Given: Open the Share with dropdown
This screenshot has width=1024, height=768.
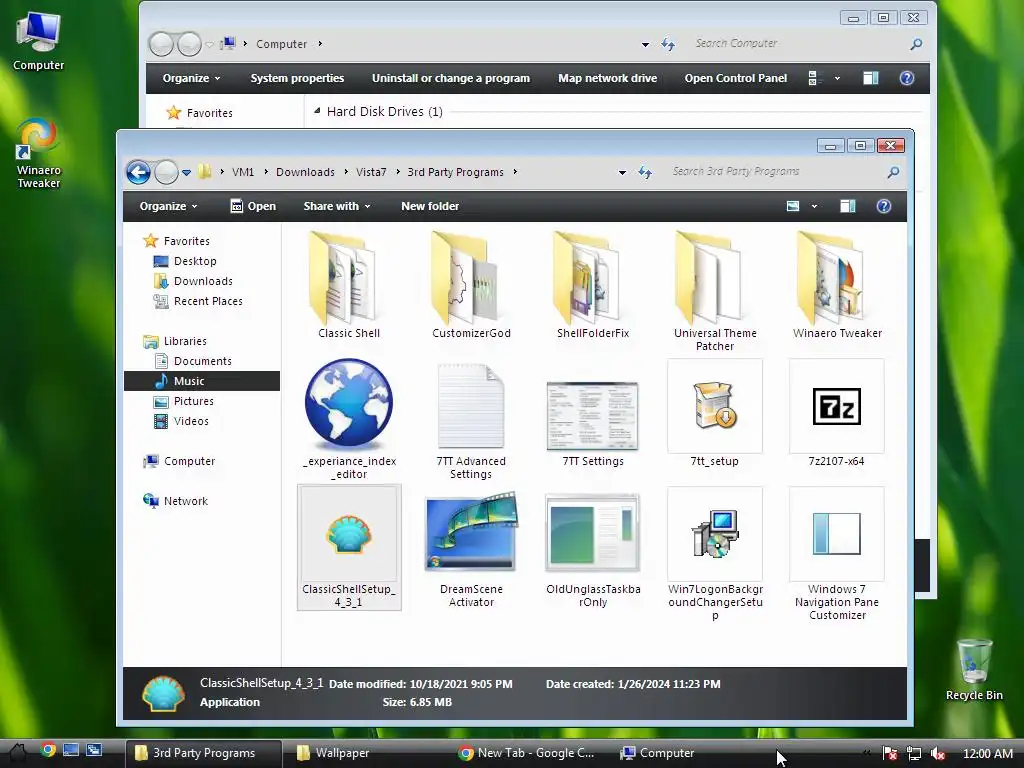Looking at the screenshot, I should point(337,206).
